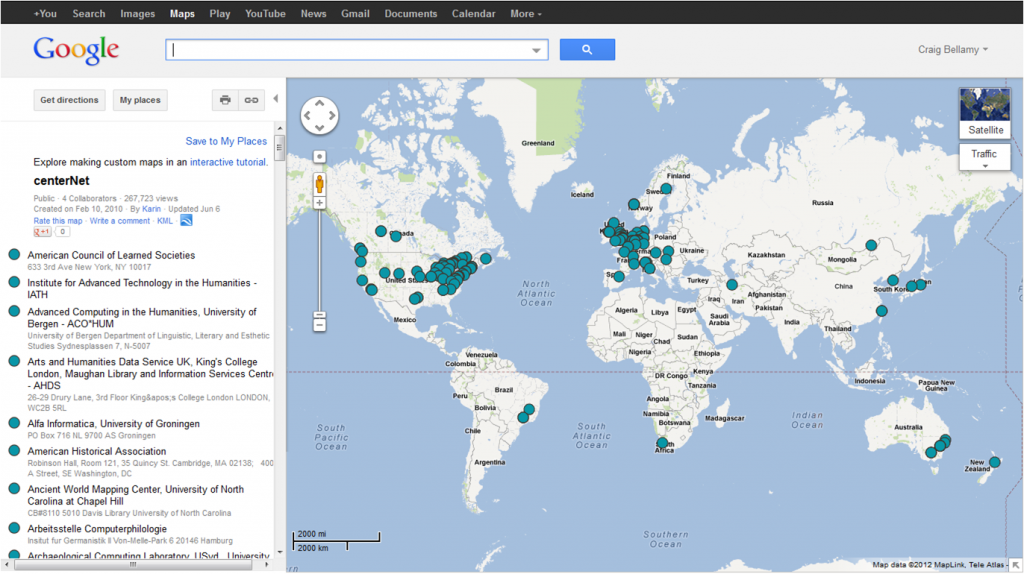Click the My places button

tap(140, 100)
